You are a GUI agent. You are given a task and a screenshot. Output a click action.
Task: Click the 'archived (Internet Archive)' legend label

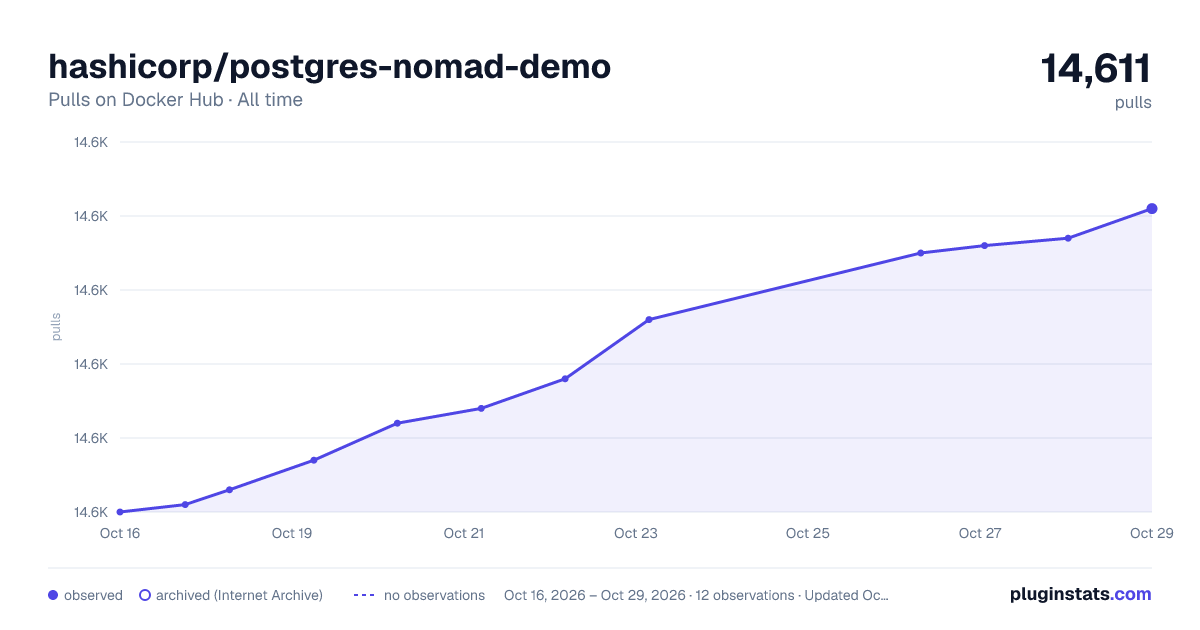pyautogui.click(x=239, y=595)
